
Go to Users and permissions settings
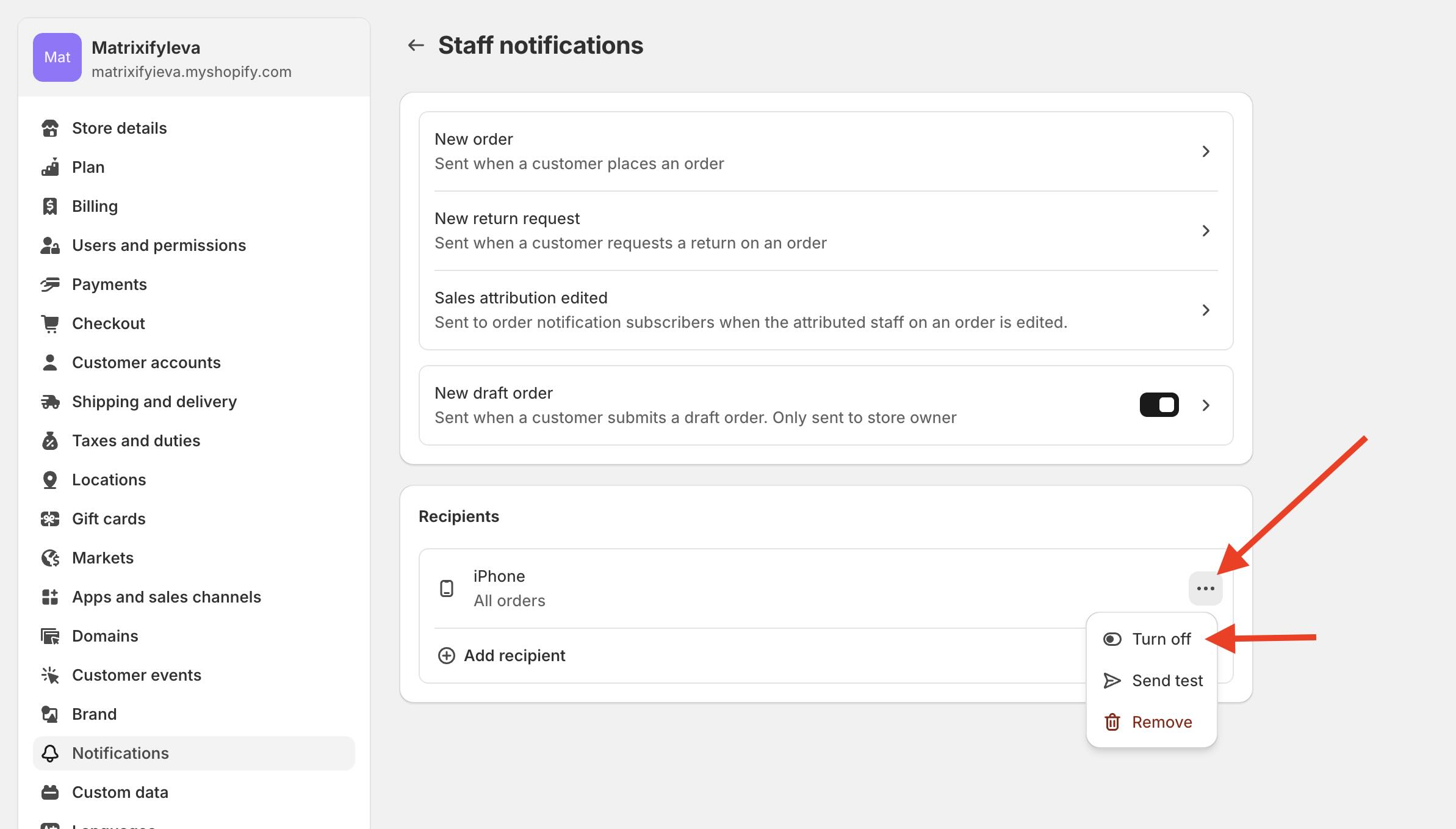click(x=159, y=245)
